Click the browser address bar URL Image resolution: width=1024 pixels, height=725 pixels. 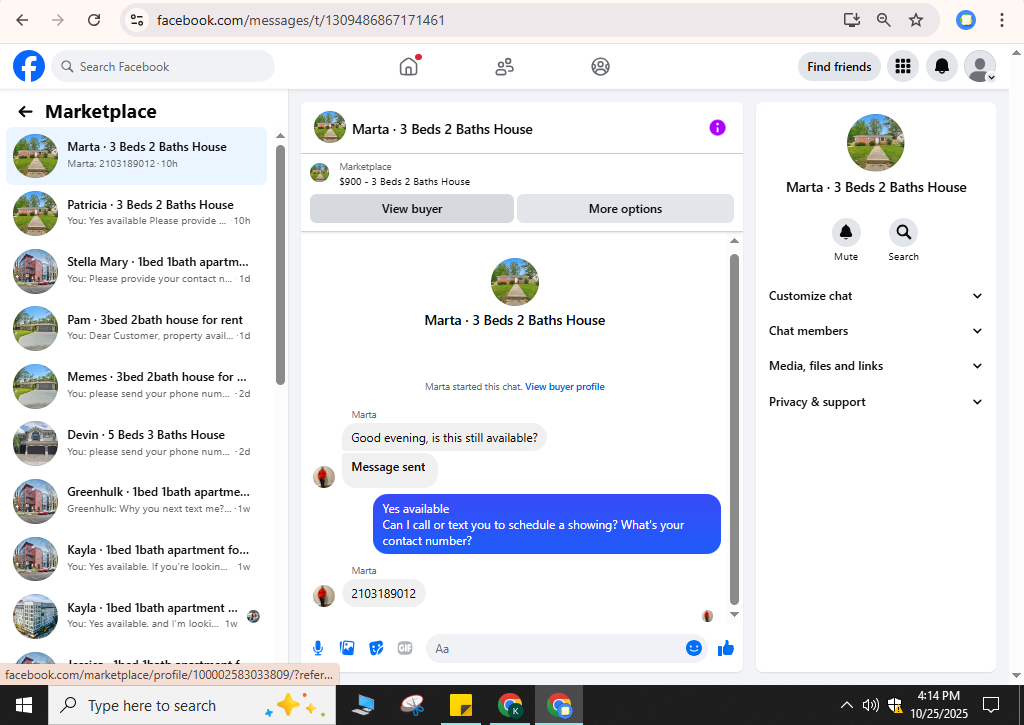coord(300,20)
